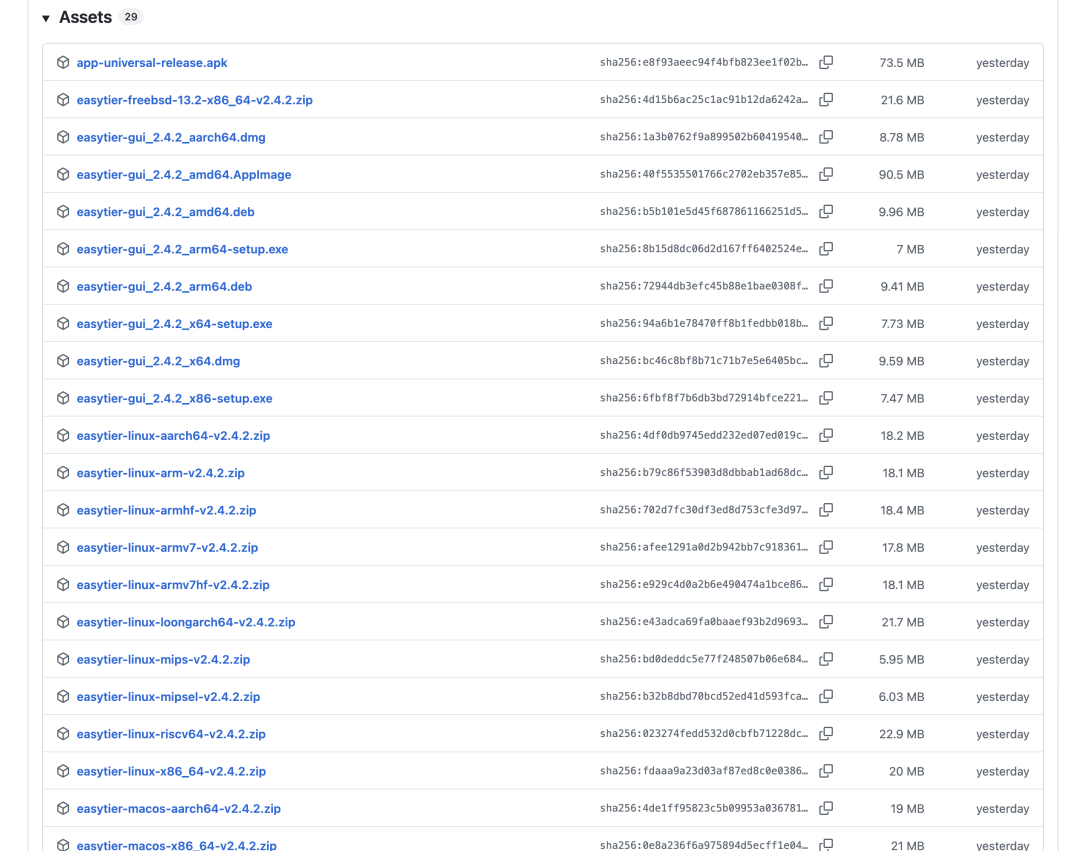Copy checksum of easytier-gui x64-setup.exe
The width and height of the screenshot is (1080, 851).
[x=826, y=323]
